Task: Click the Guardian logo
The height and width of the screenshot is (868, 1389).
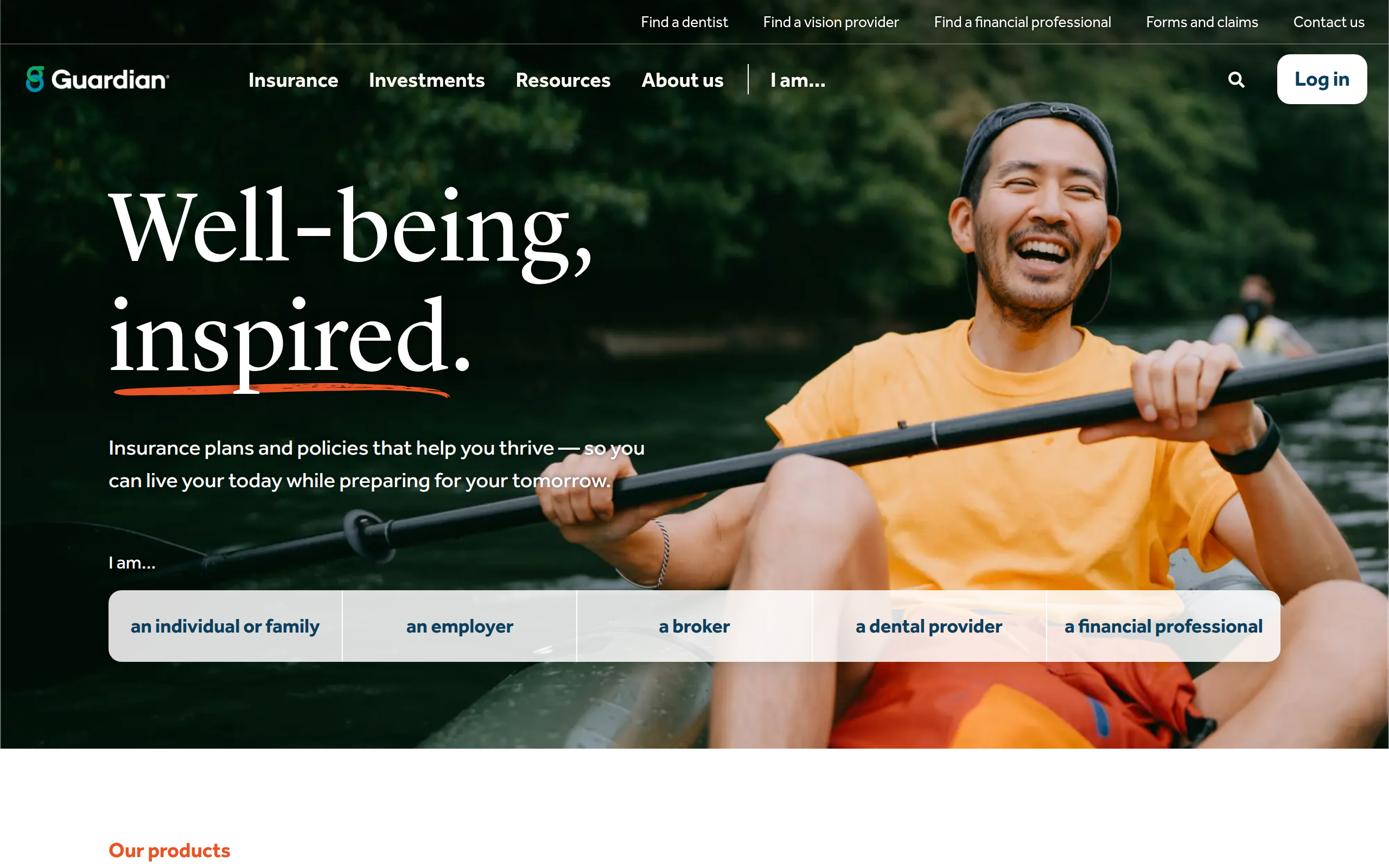Action: (x=98, y=79)
